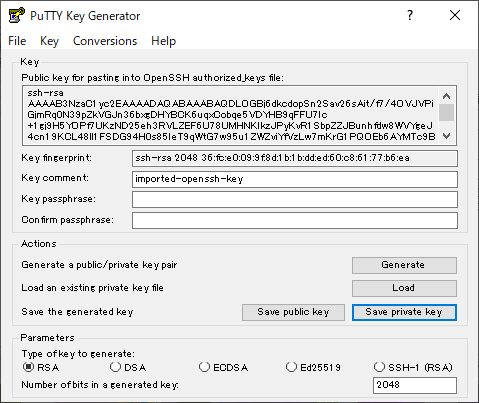Click the public key scrollbar down arrow
Screen dimensions: 479x403
pyautogui.click(x=446, y=136)
